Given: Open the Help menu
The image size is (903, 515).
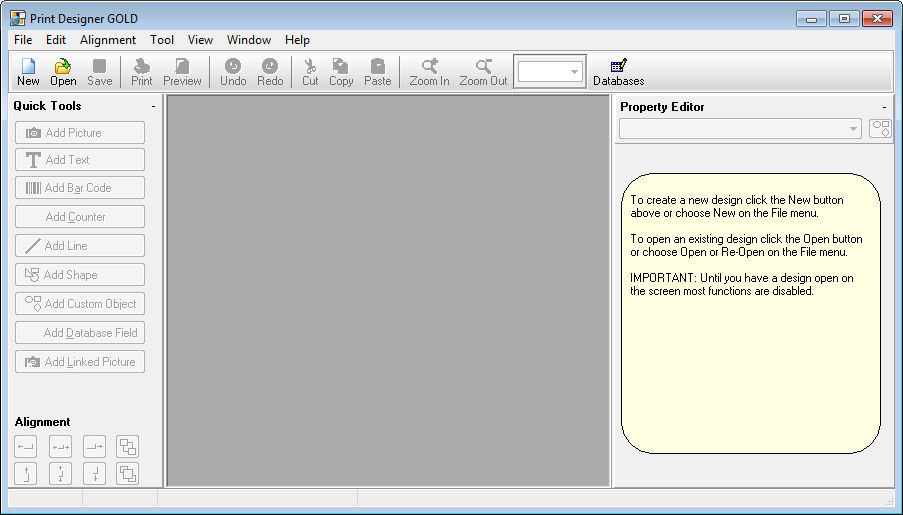Looking at the screenshot, I should click(x=297, y=40).
